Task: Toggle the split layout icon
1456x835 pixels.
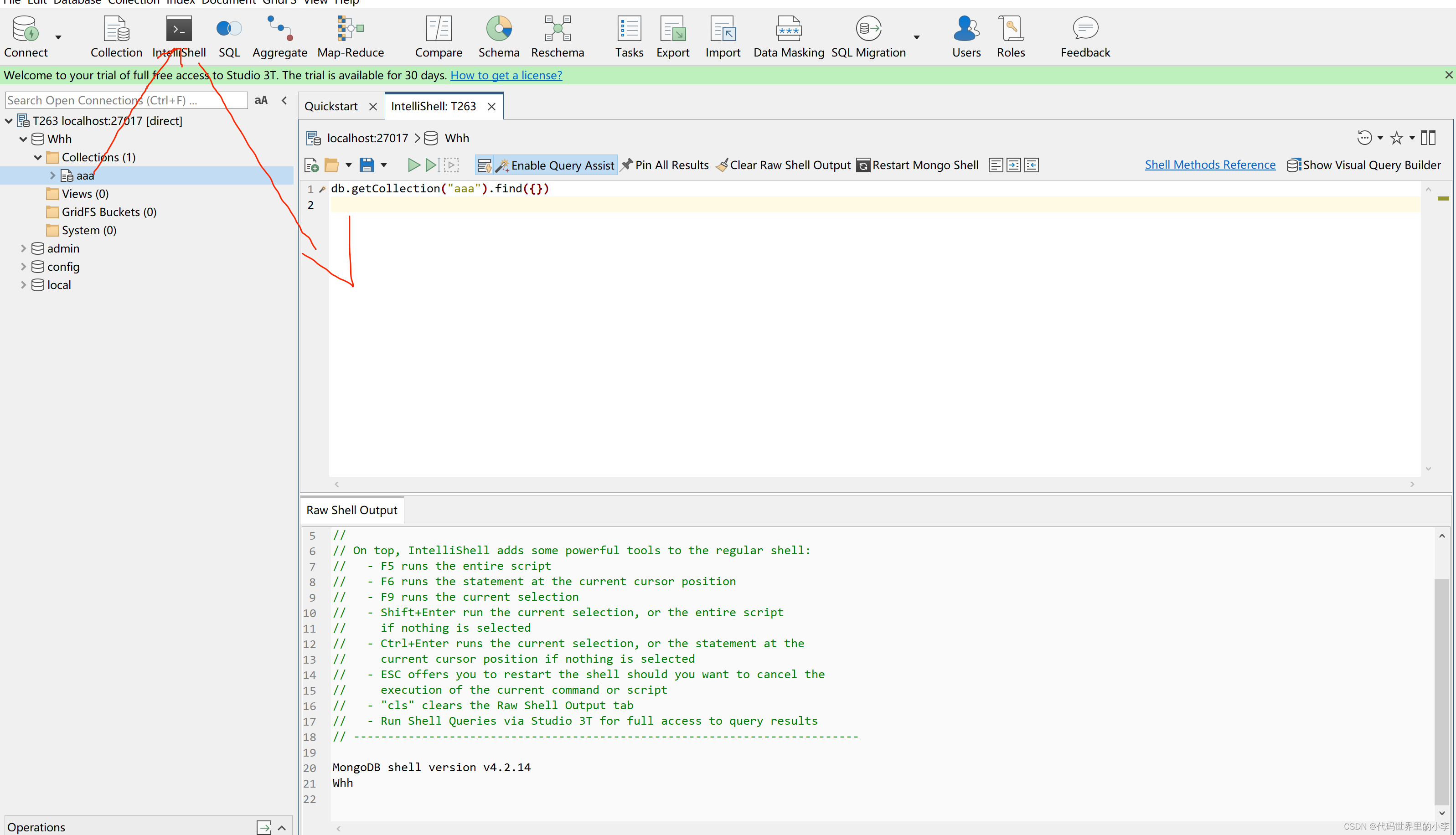Action: coord(1429,138)
